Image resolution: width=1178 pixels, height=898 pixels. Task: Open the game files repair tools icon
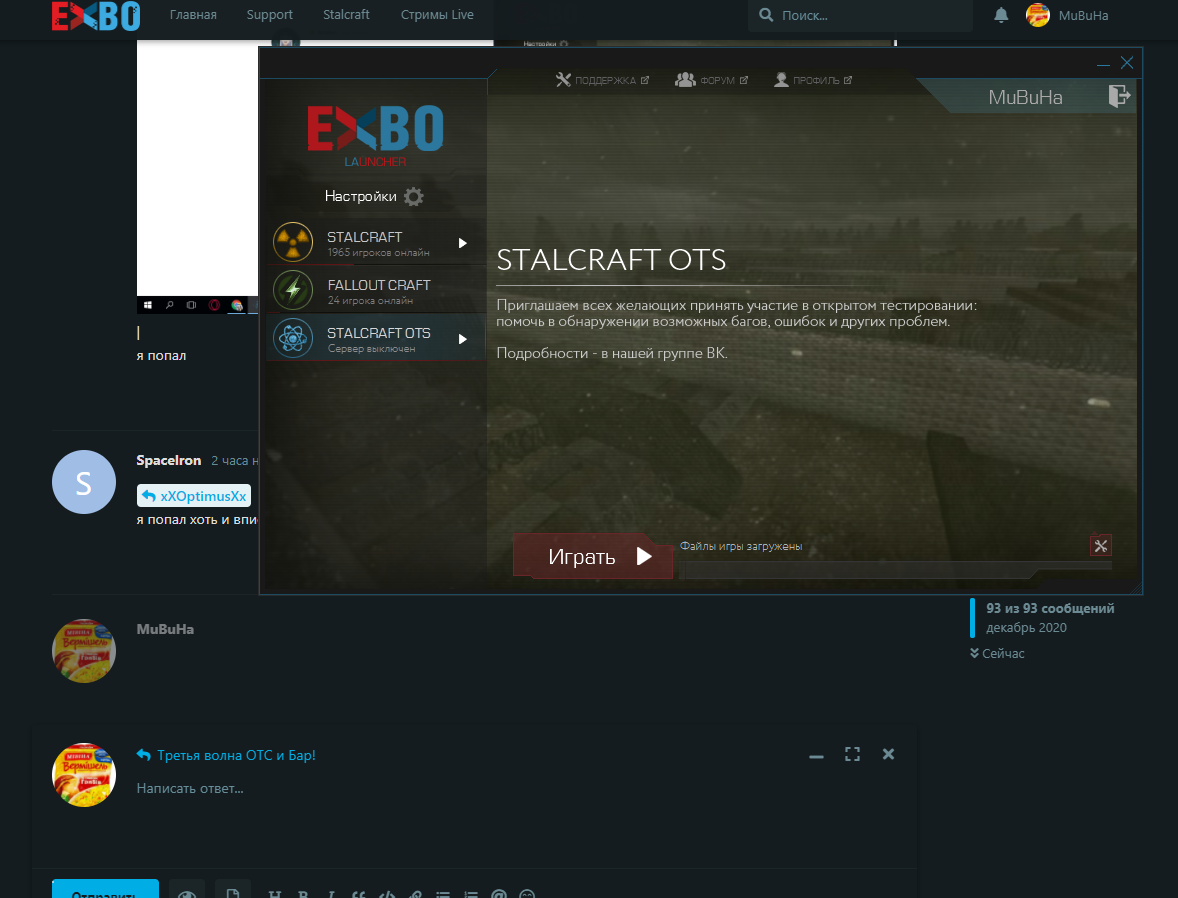coord(1101,546)
